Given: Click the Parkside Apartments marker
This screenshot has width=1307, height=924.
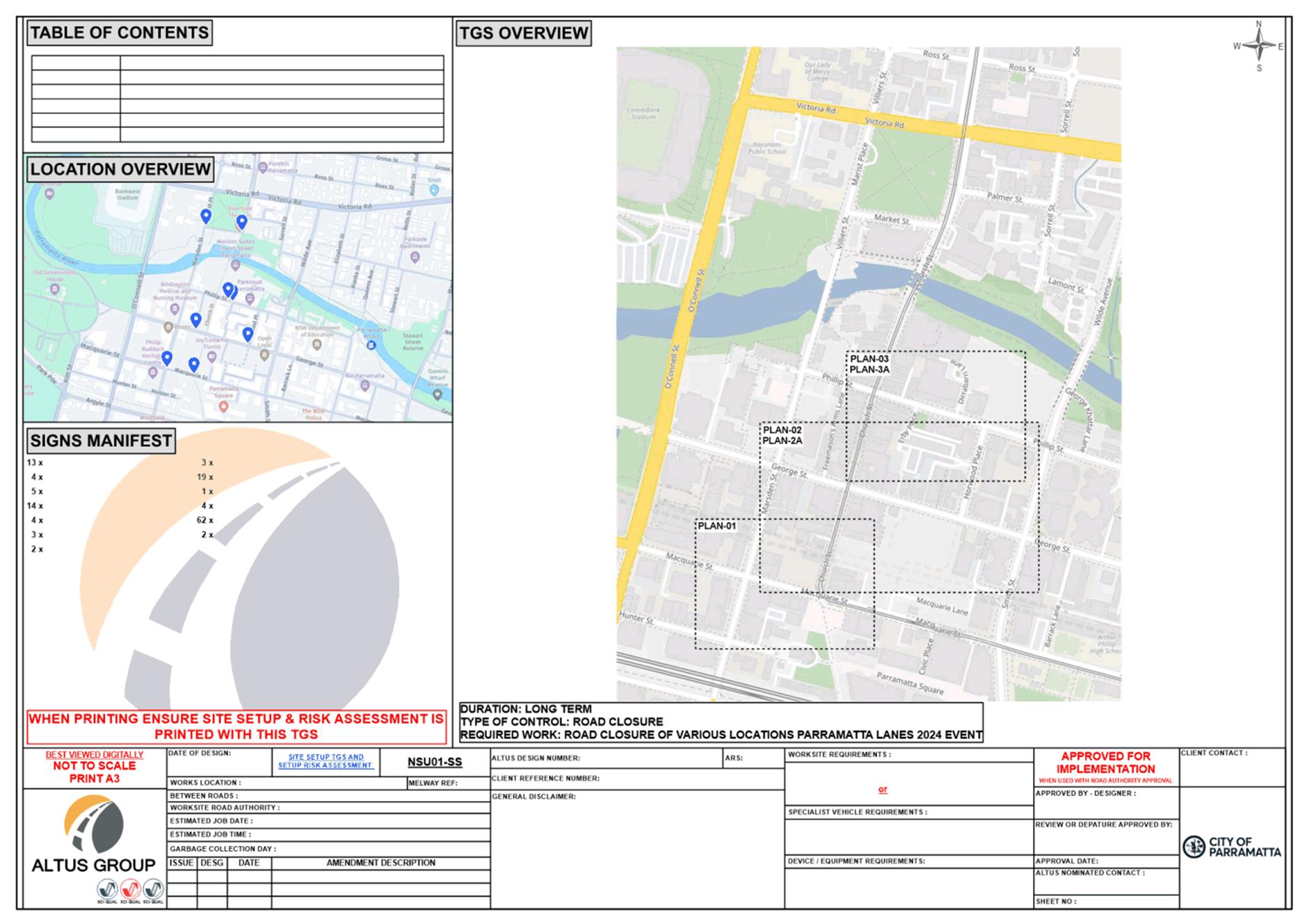Looking at the screenshot, I should 415,258.
